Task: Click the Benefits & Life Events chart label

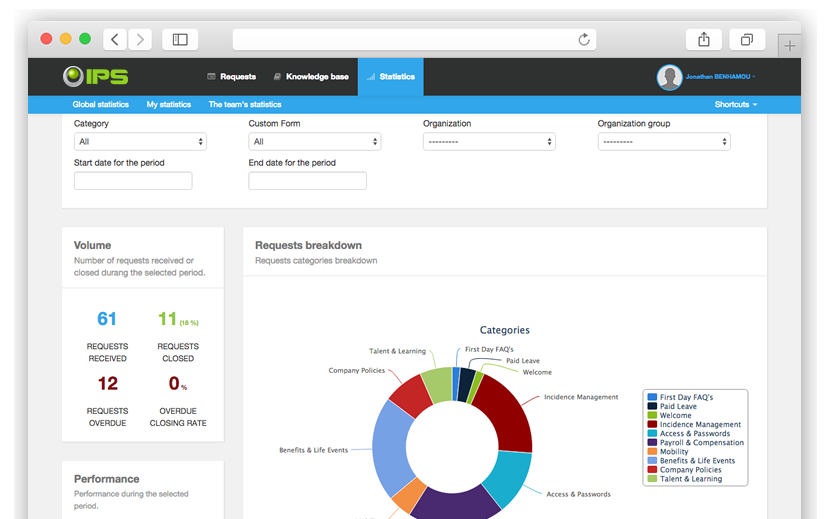Action: (314, 450)
